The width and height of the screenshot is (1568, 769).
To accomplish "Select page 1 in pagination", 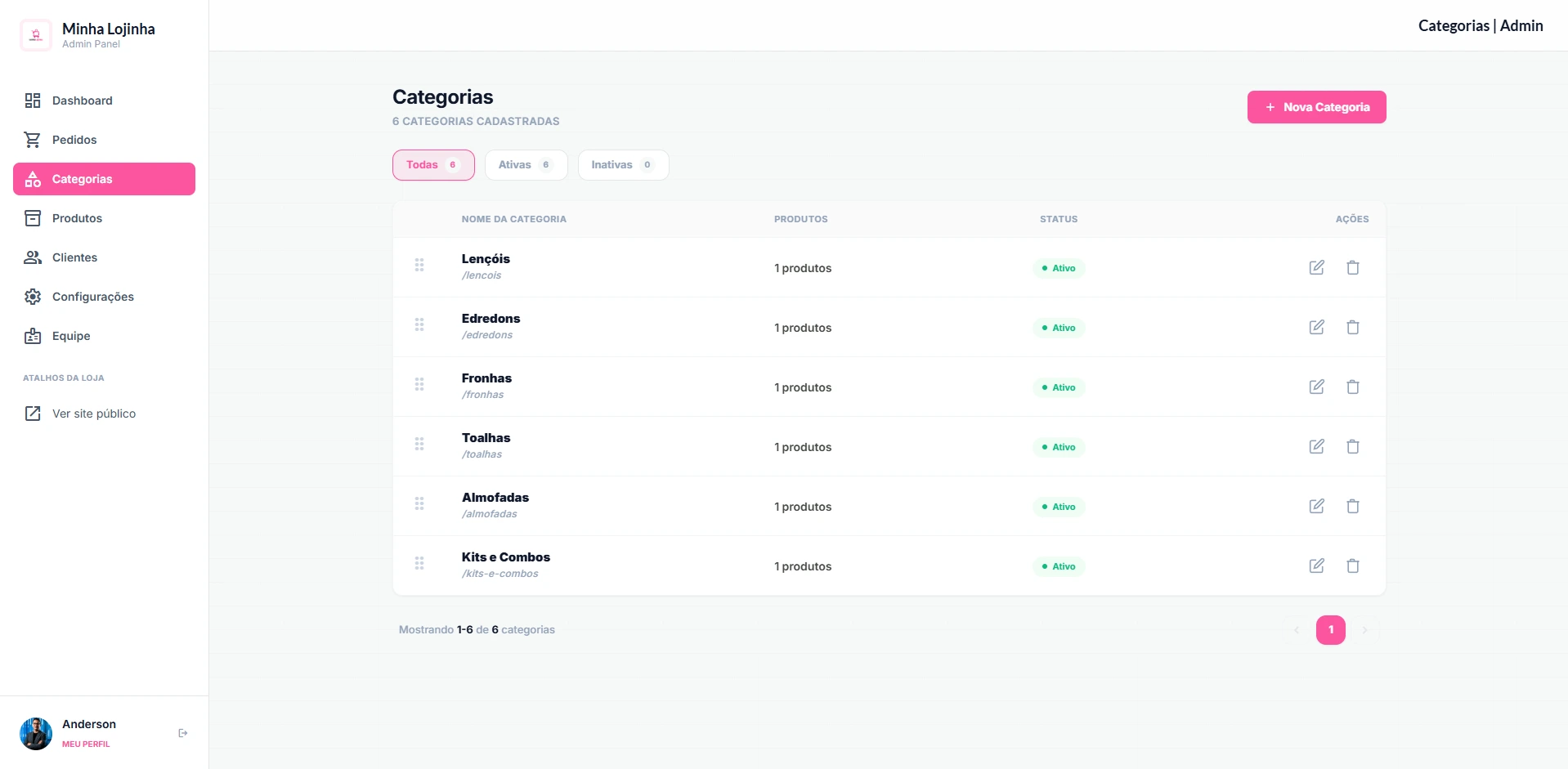I will pyautogui.click(x=1330, y=630).
